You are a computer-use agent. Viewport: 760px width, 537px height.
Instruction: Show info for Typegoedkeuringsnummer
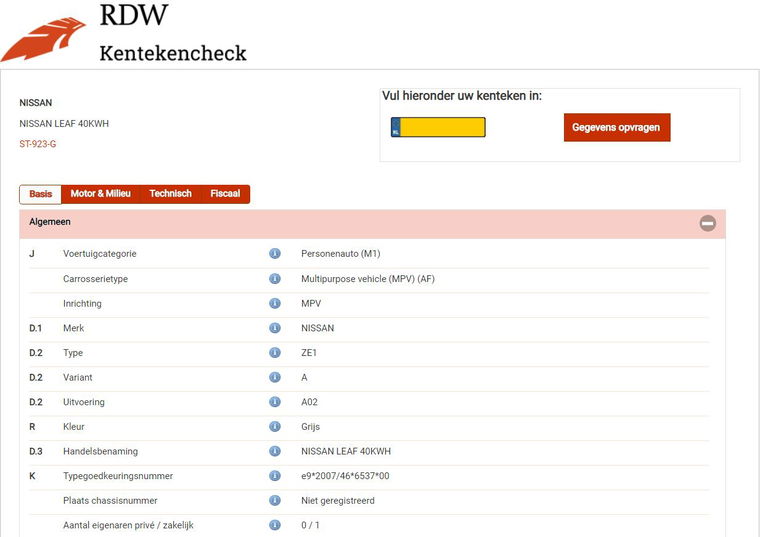click(x=275, y=476)
